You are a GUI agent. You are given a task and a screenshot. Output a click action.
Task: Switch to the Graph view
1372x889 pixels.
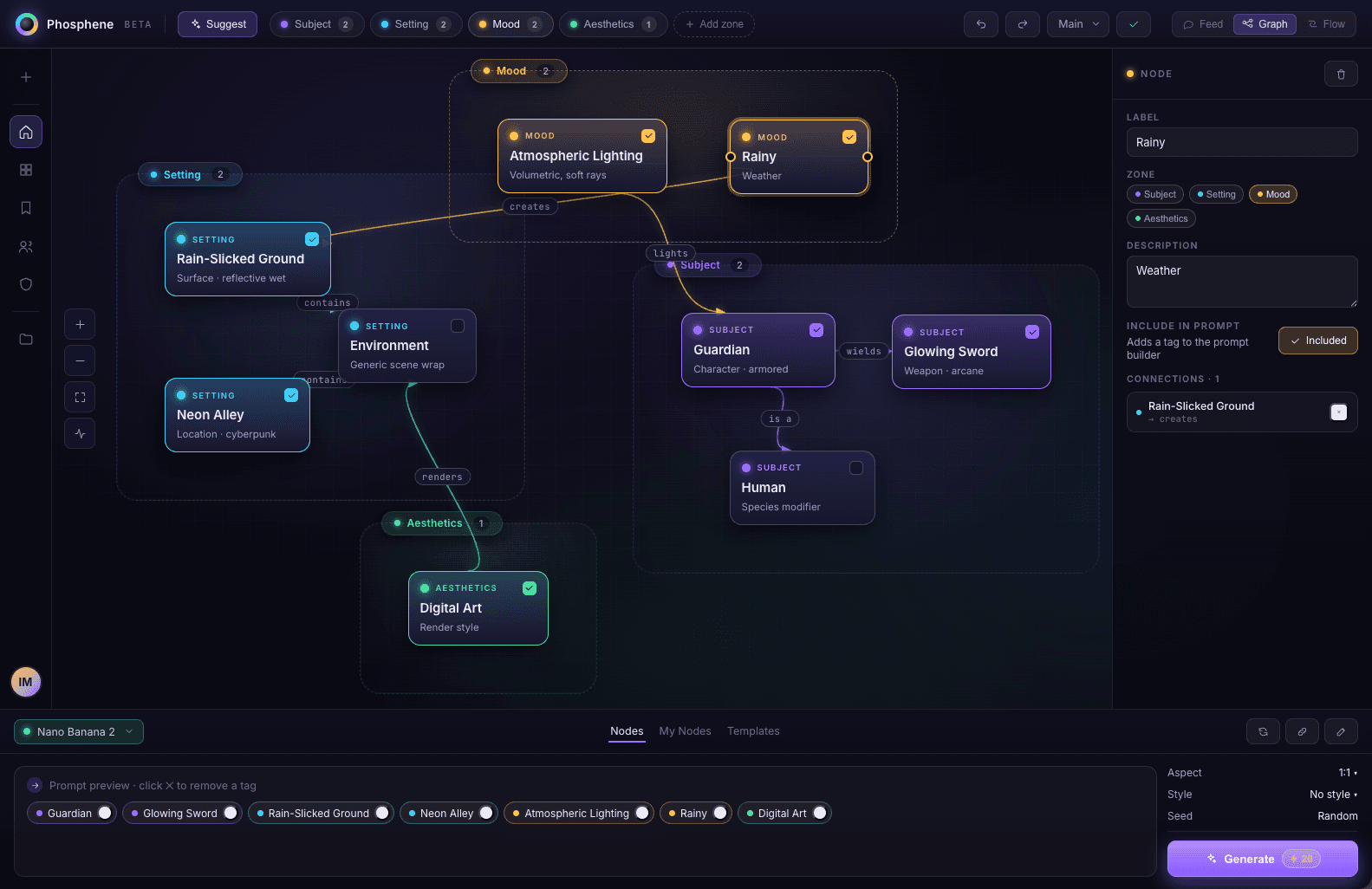click(x=1265, y=24)
